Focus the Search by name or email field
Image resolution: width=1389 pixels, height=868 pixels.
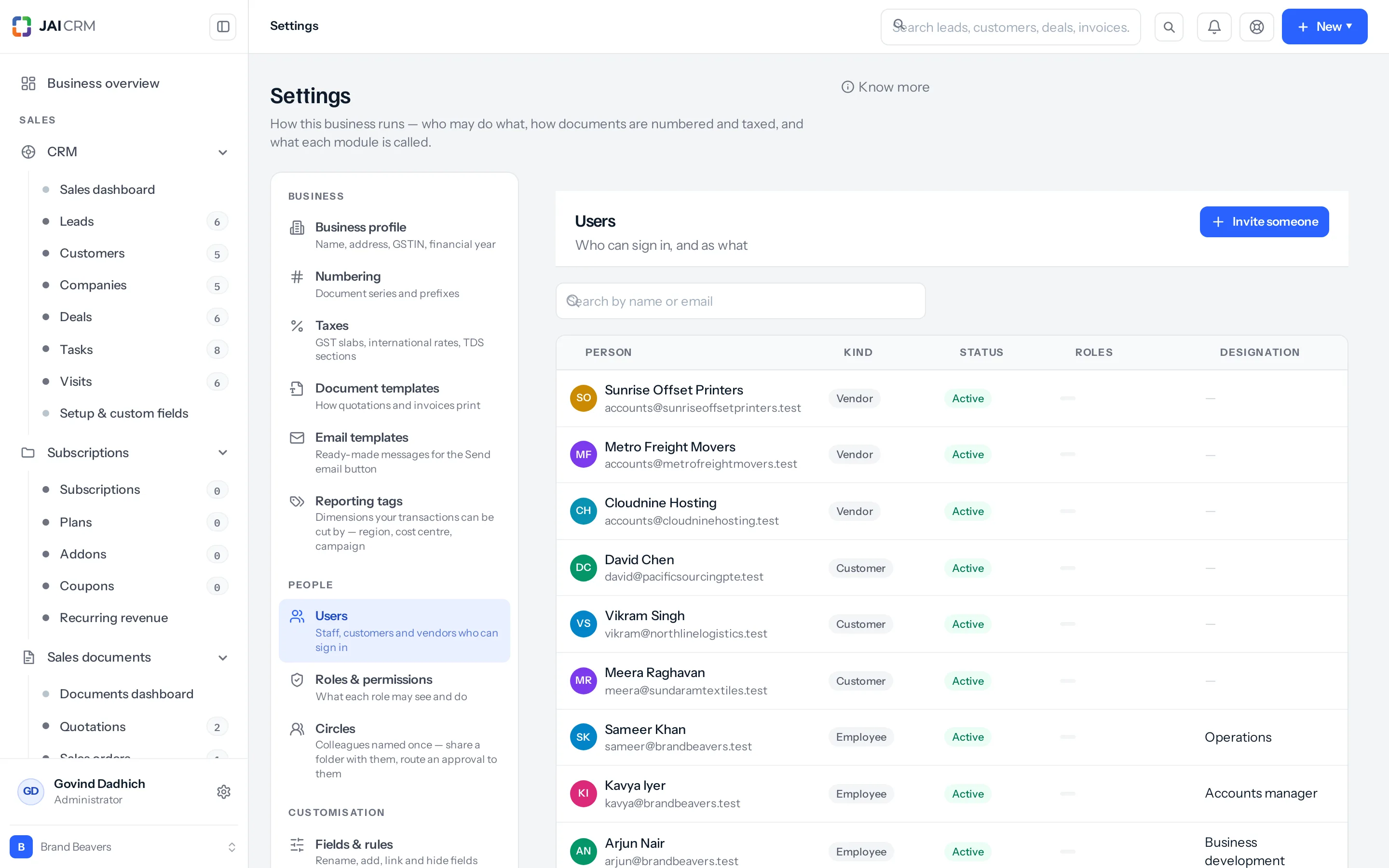740,301
